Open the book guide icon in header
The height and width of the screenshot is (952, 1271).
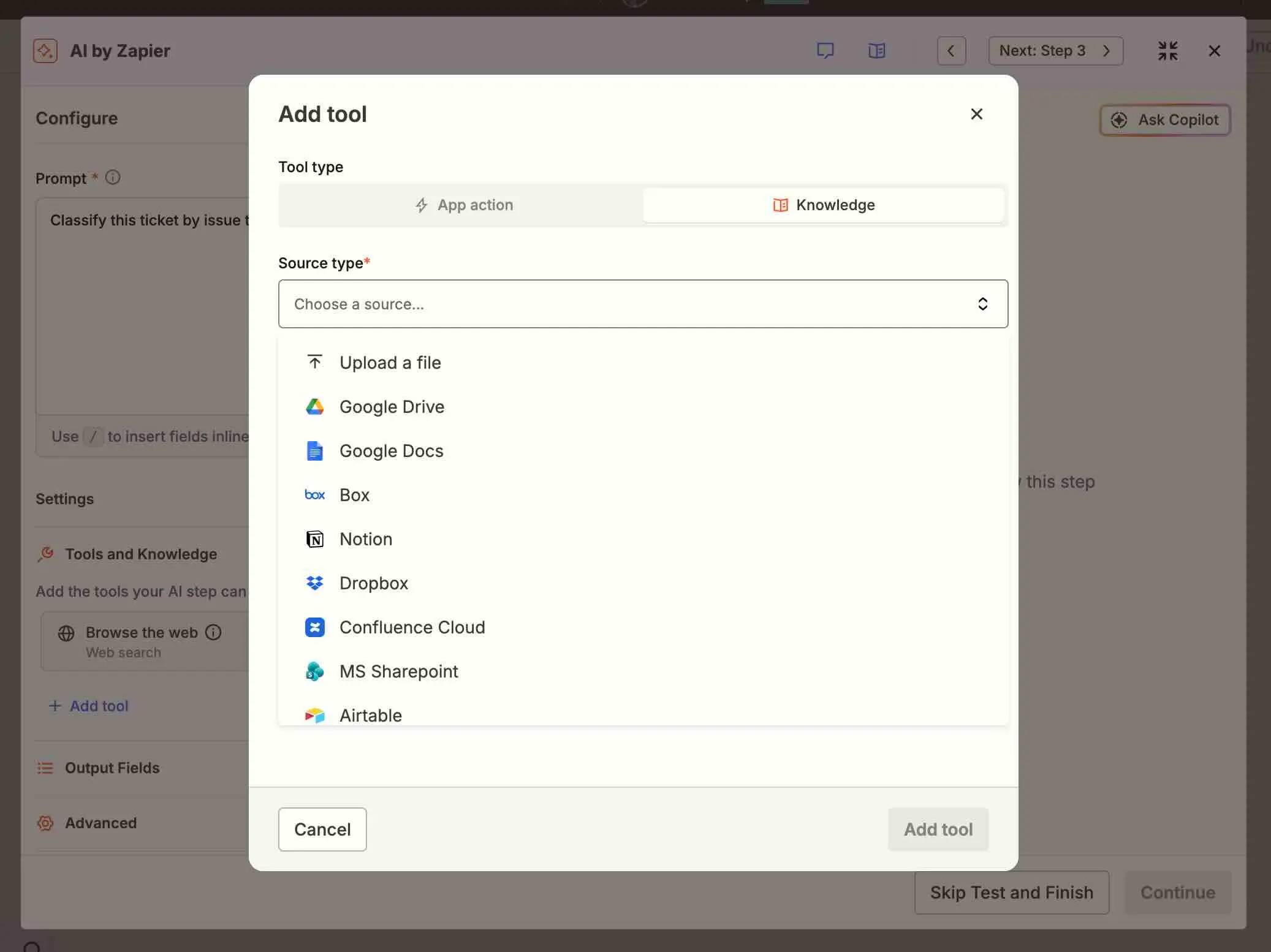click(x=876, y=51)
